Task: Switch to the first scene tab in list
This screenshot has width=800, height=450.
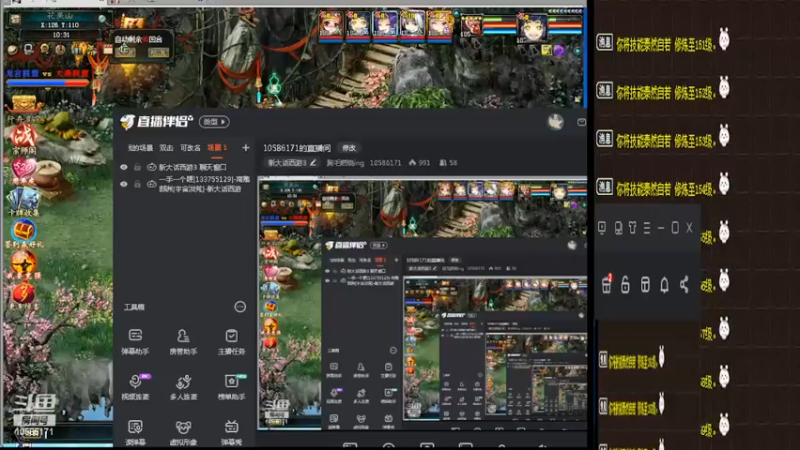Action: [x=140, y=148]
